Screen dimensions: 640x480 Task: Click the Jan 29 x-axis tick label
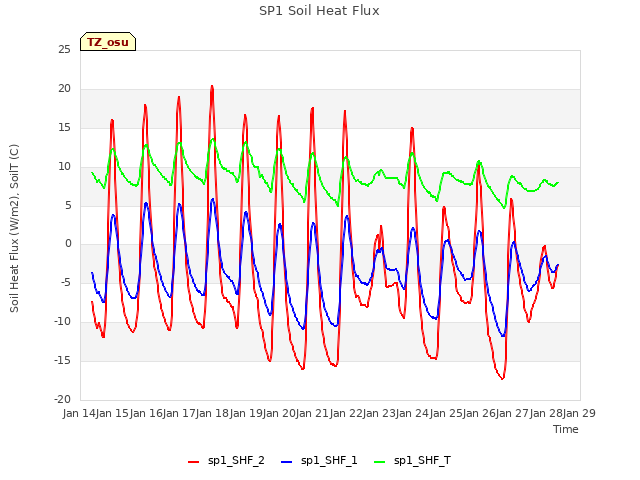coord(579,413)
